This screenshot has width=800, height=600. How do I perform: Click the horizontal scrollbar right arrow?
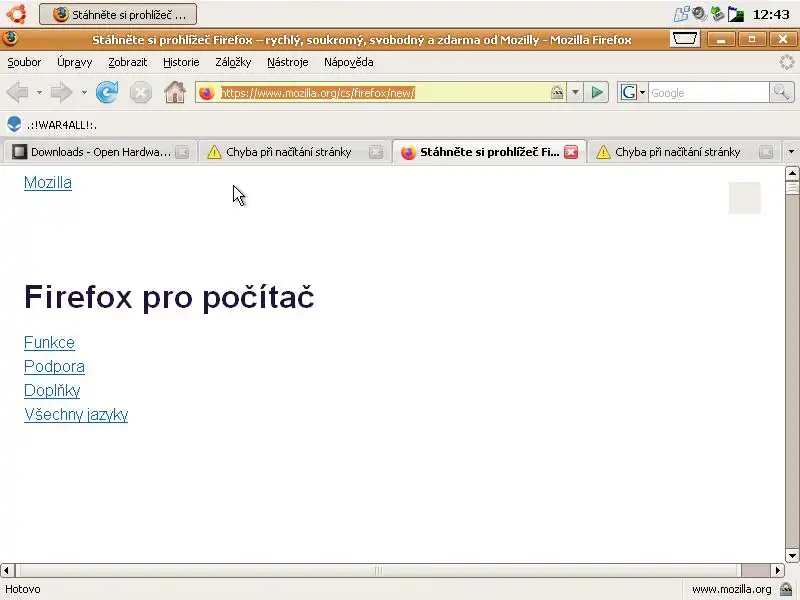pyautogui.click(x=778, y=570)
